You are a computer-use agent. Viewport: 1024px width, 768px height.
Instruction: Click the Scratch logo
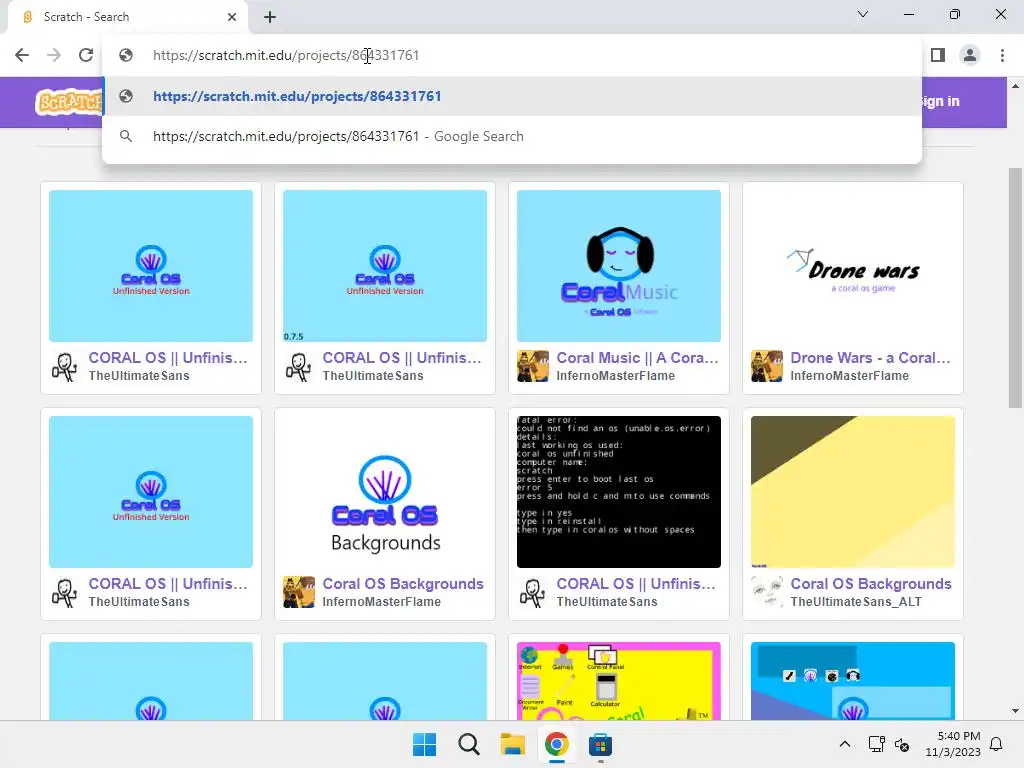(x=69, y=103)
